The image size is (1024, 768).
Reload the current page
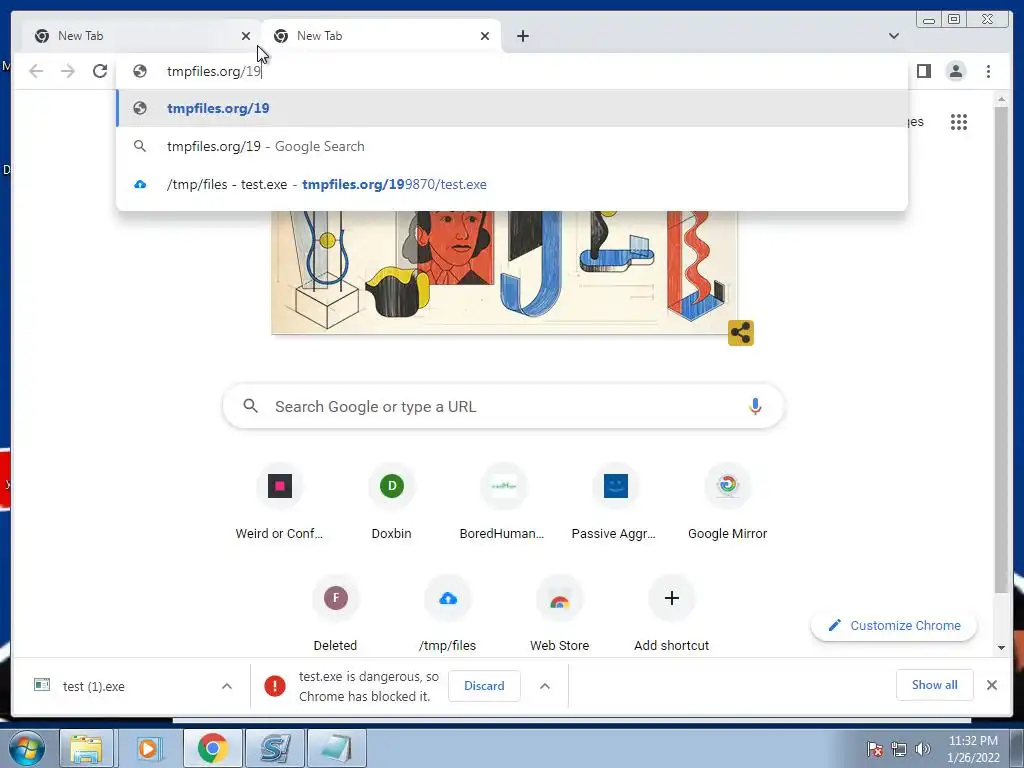100,71
